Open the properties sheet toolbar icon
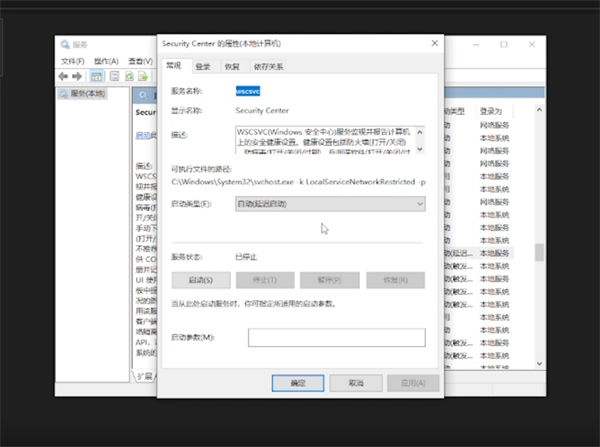 [114, 76]
